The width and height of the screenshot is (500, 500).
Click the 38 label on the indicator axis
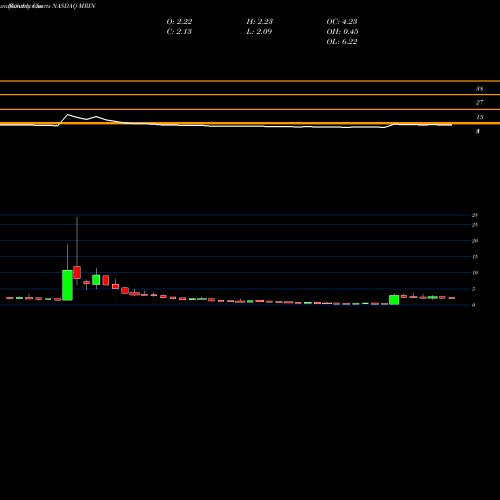pyautogui.click(x=479, y=89)
